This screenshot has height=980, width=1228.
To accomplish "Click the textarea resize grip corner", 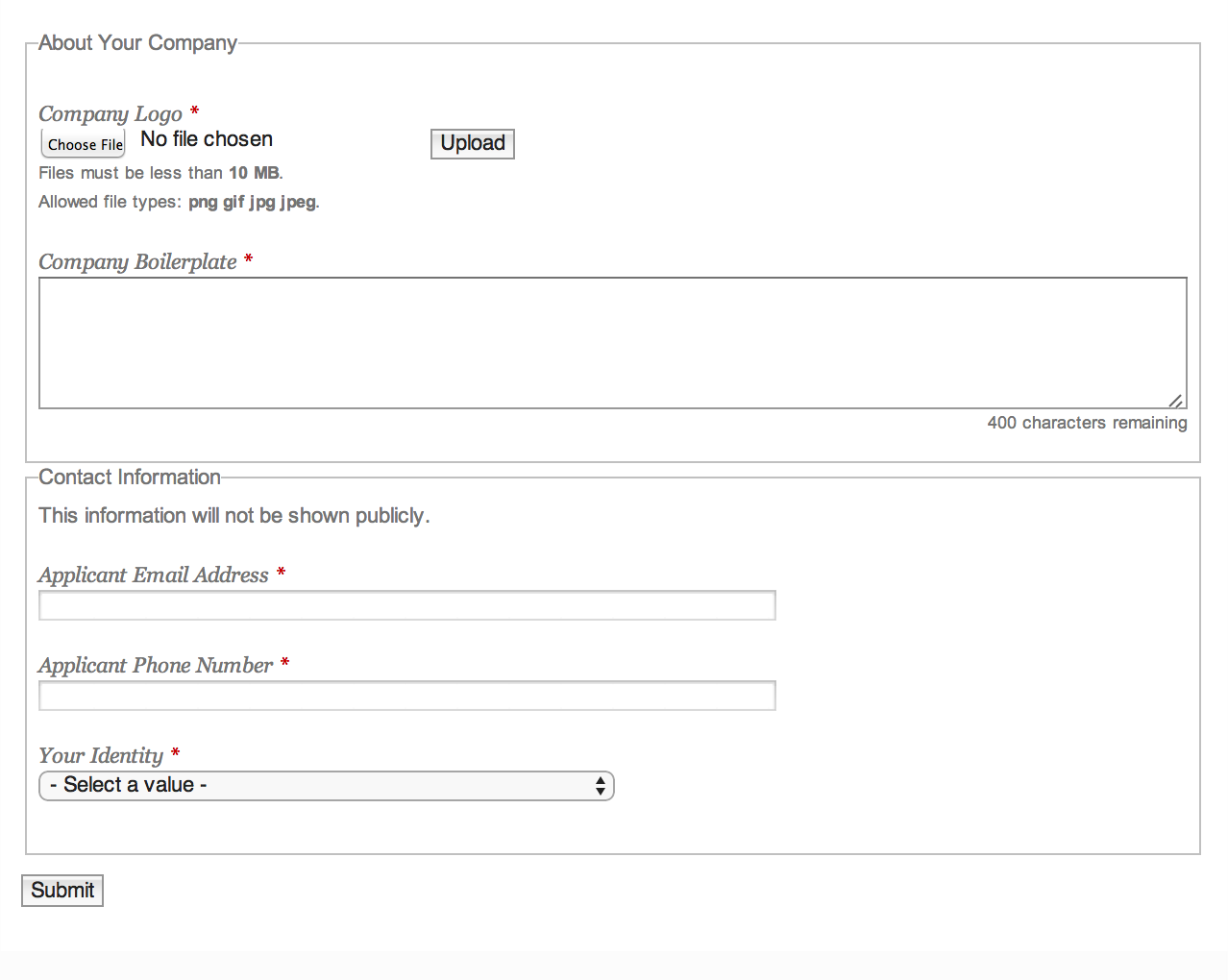I will pos(1176,400).
